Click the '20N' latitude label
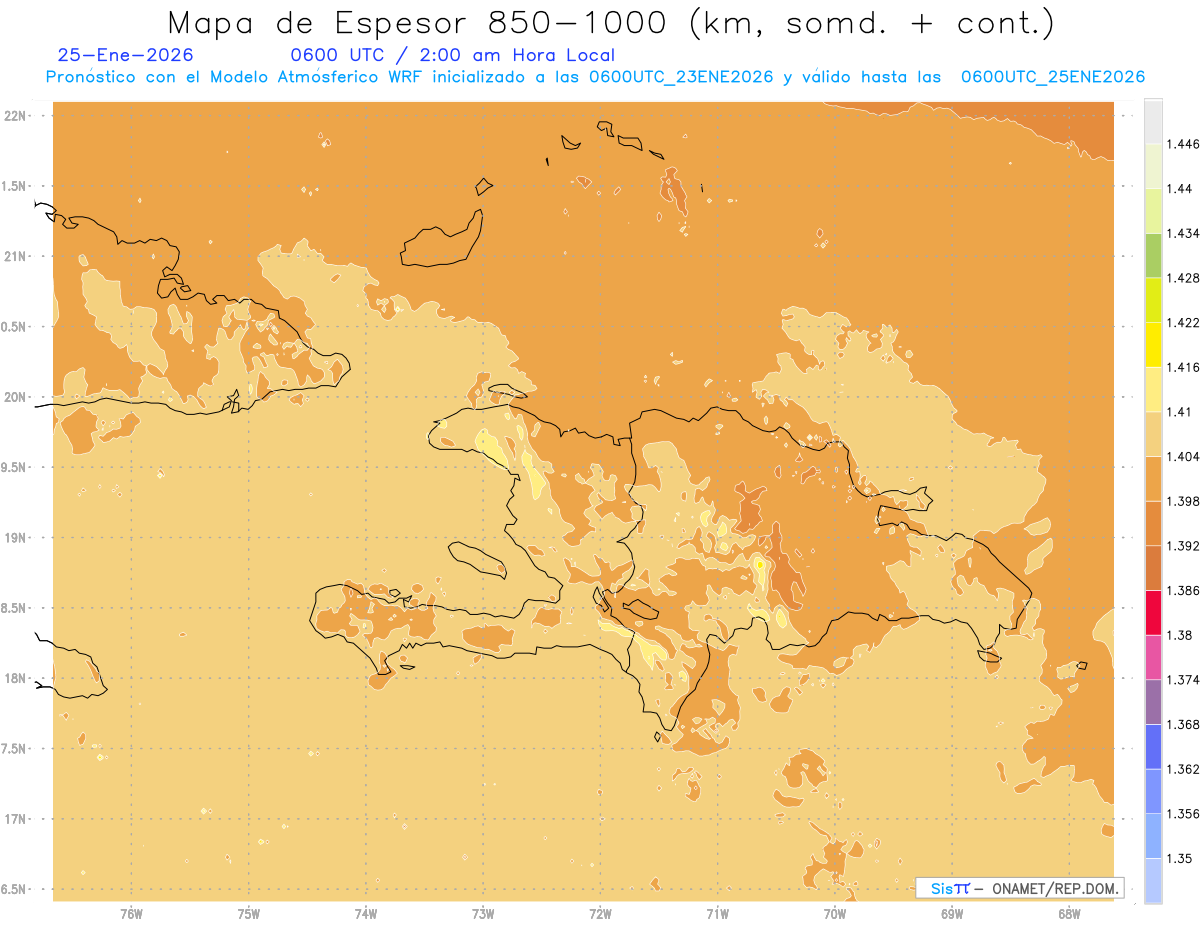Viewport: 1200px width, 927px height. click(x=16, y=397)
